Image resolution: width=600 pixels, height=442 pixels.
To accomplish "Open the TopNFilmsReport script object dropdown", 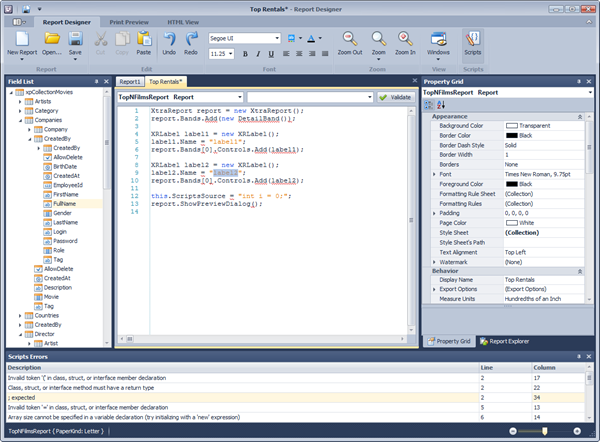I will pyautogui.click(x=240, y=97).
